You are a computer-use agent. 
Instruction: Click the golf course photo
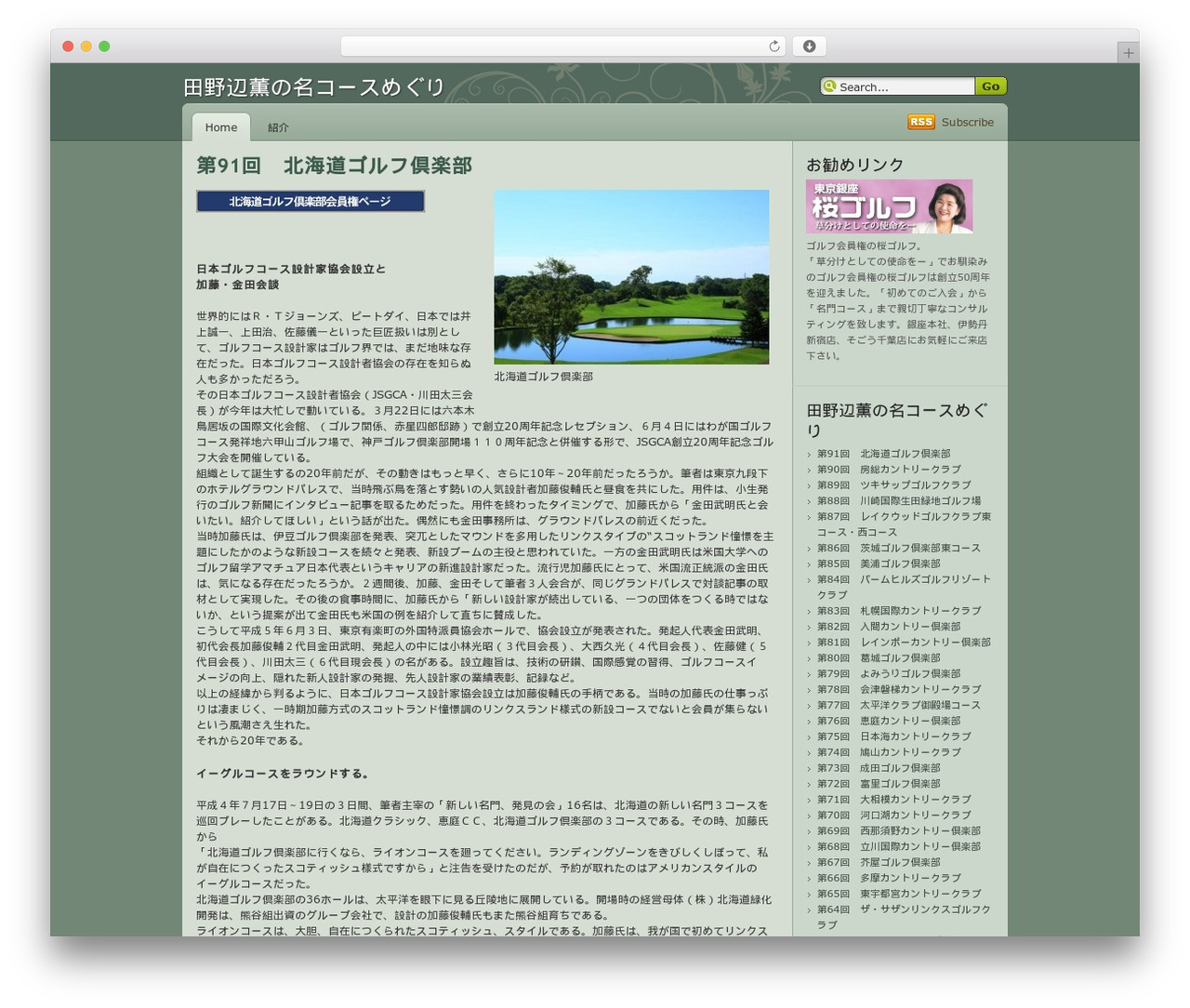[631, 277]
